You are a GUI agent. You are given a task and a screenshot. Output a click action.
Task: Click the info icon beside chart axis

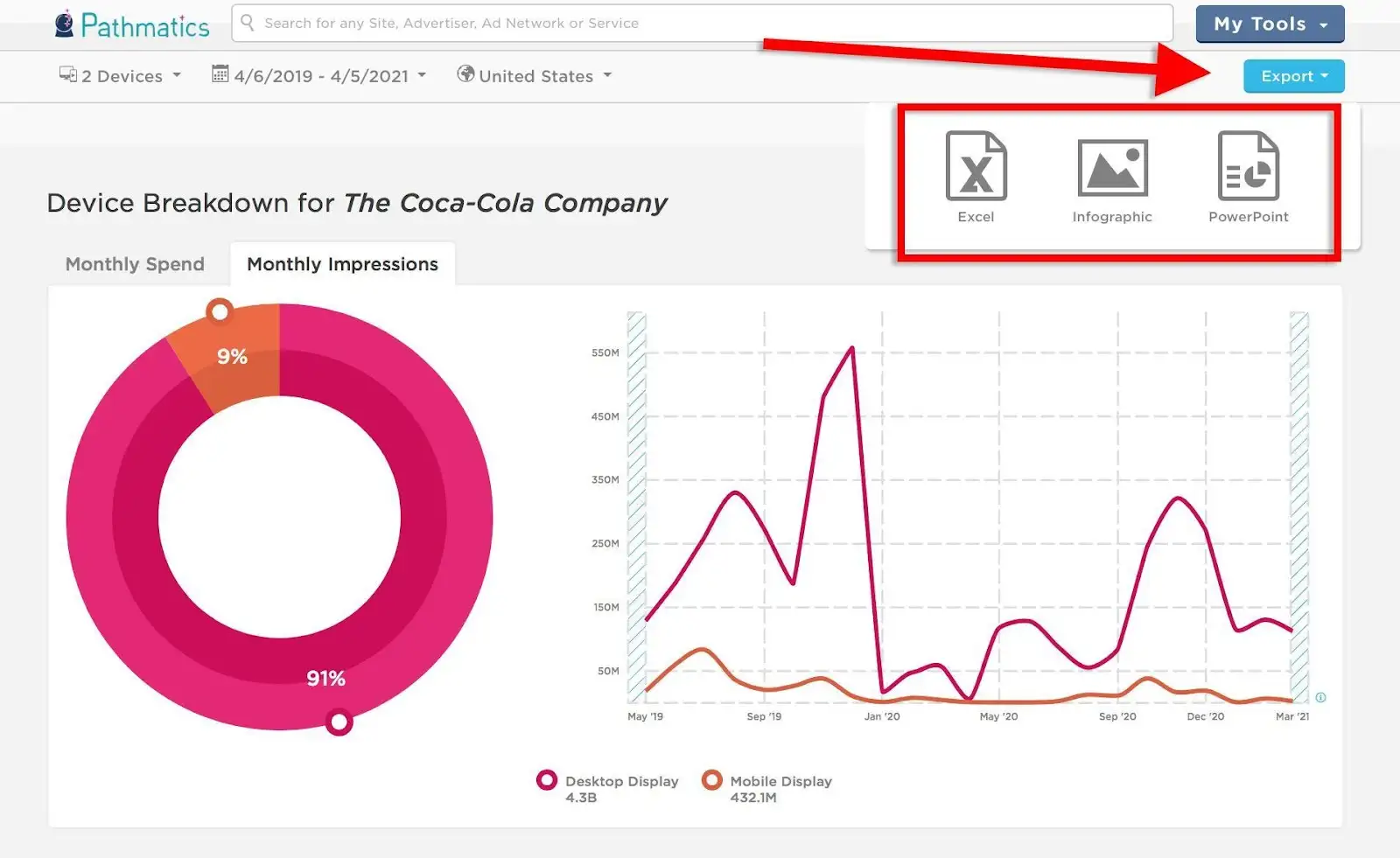(1320, 697)
